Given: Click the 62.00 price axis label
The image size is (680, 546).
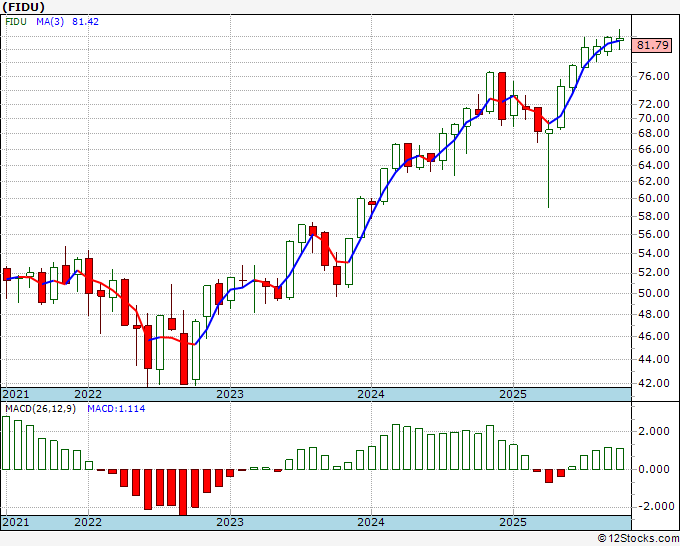Looking at the screenshot, I should tap(654, 181).
